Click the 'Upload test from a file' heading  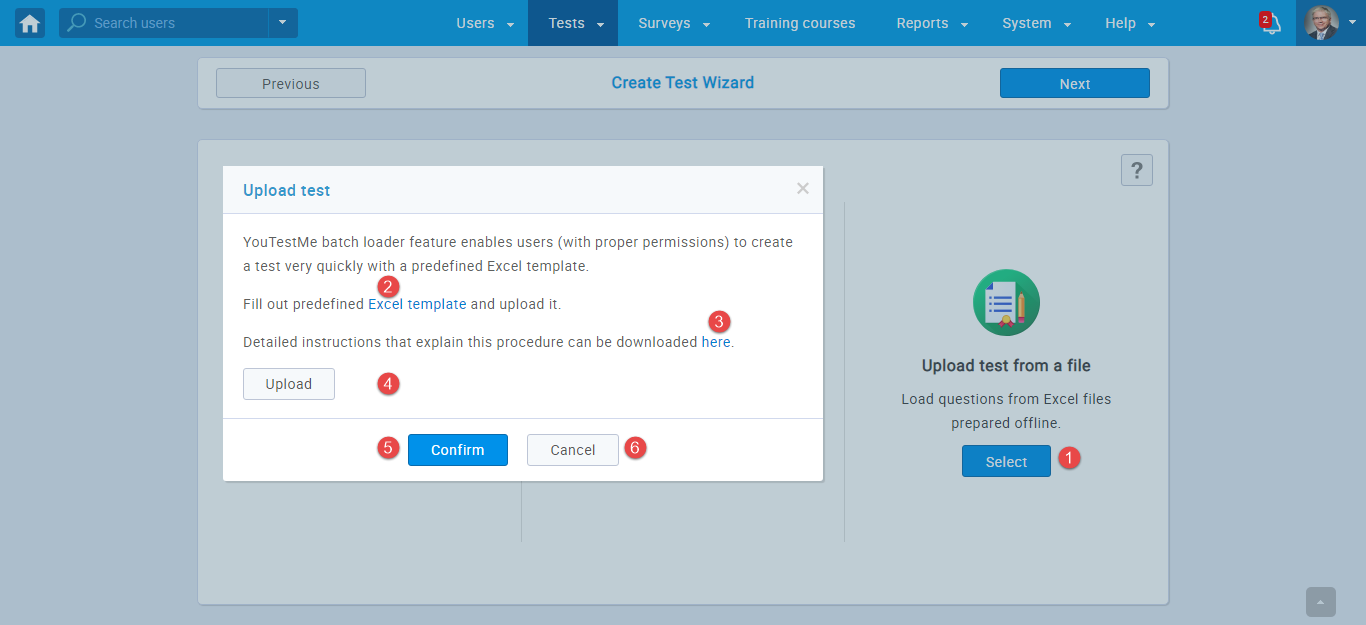coord(1006,366)
